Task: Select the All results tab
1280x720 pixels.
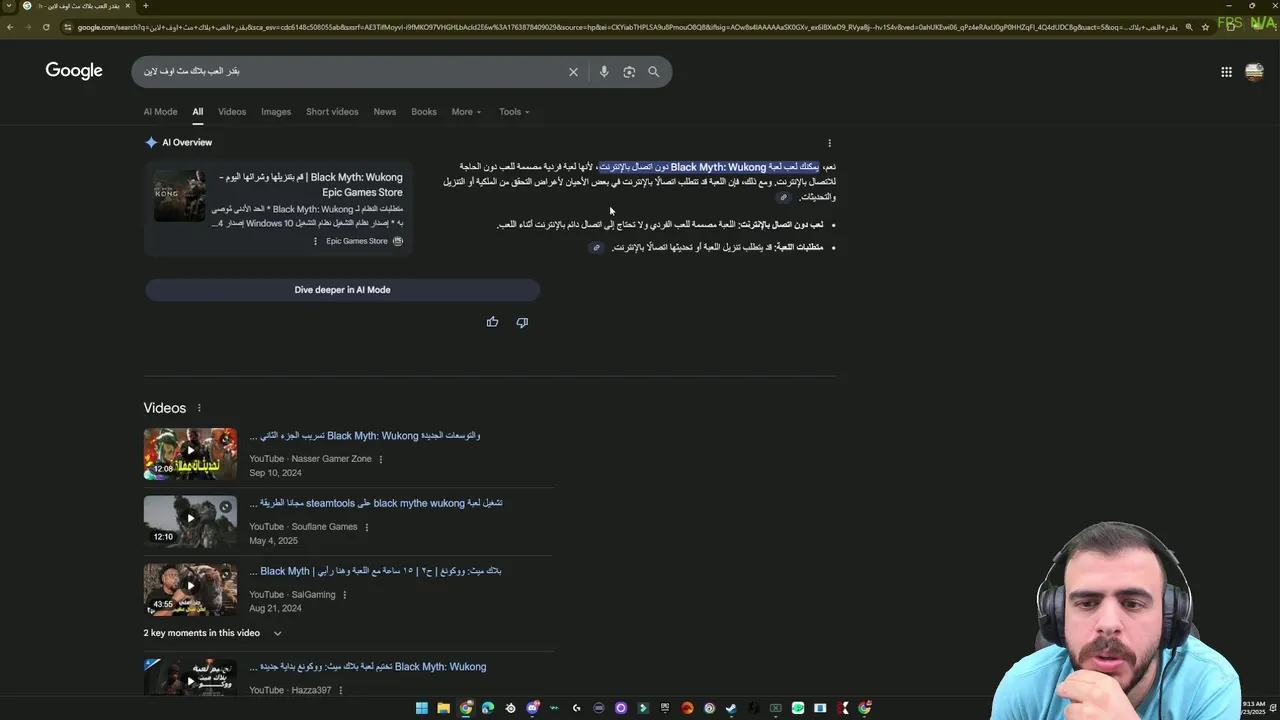Action: pos(198,112)
